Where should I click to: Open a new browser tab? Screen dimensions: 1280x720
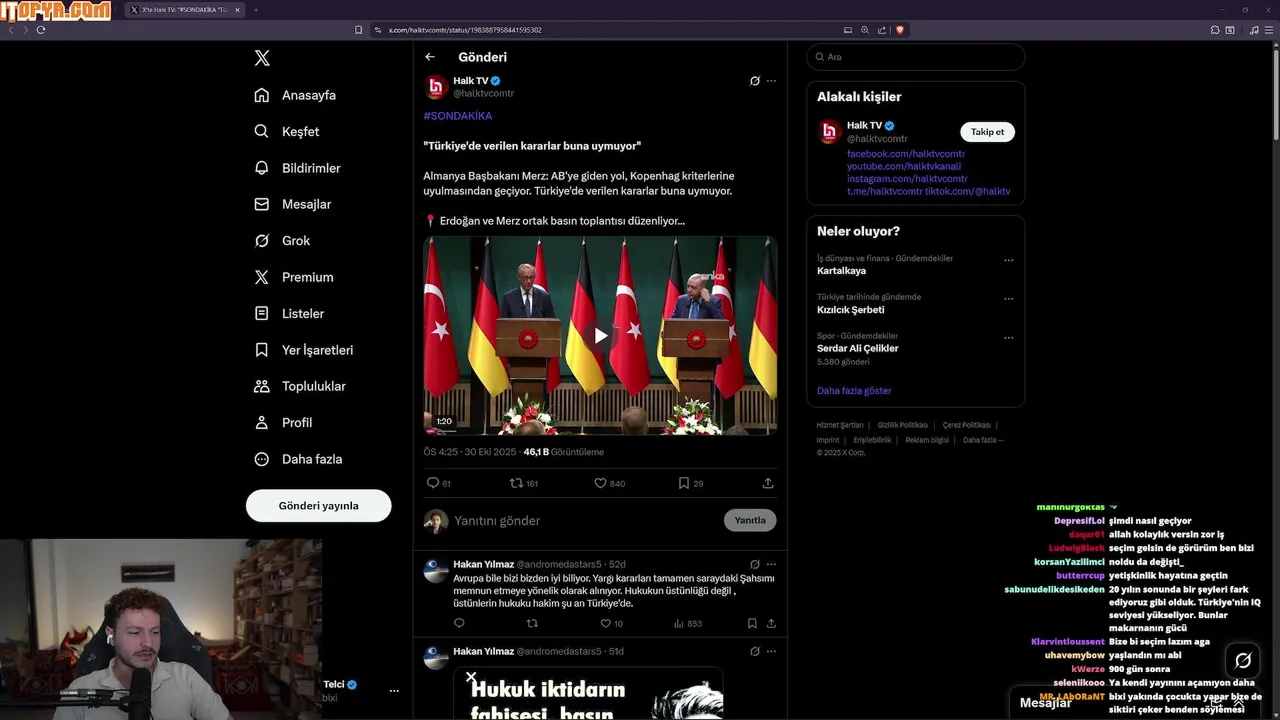pyautogui.click(x=255, y=10)
